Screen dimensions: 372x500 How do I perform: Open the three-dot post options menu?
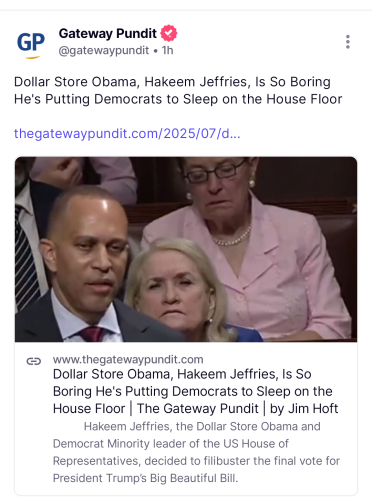[x=348, y=42]
